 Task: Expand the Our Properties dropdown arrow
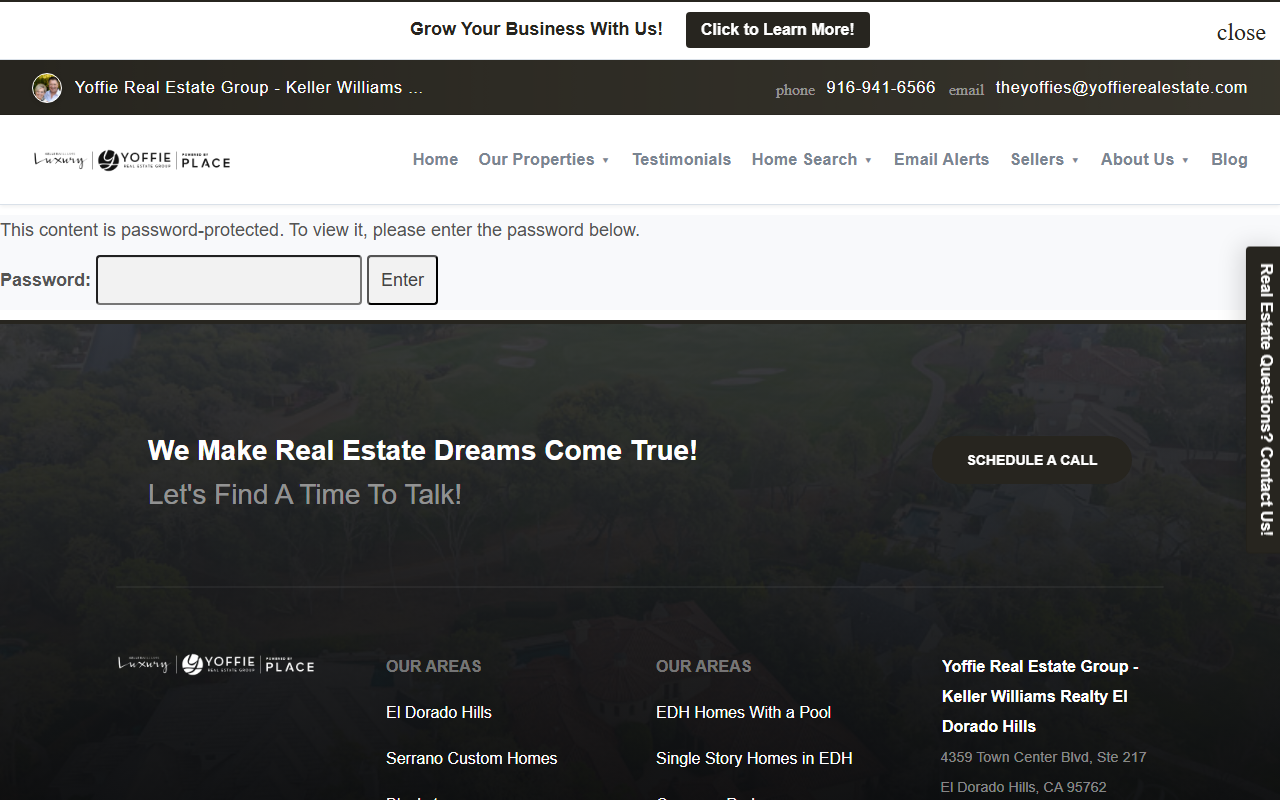tap(605, 161)
